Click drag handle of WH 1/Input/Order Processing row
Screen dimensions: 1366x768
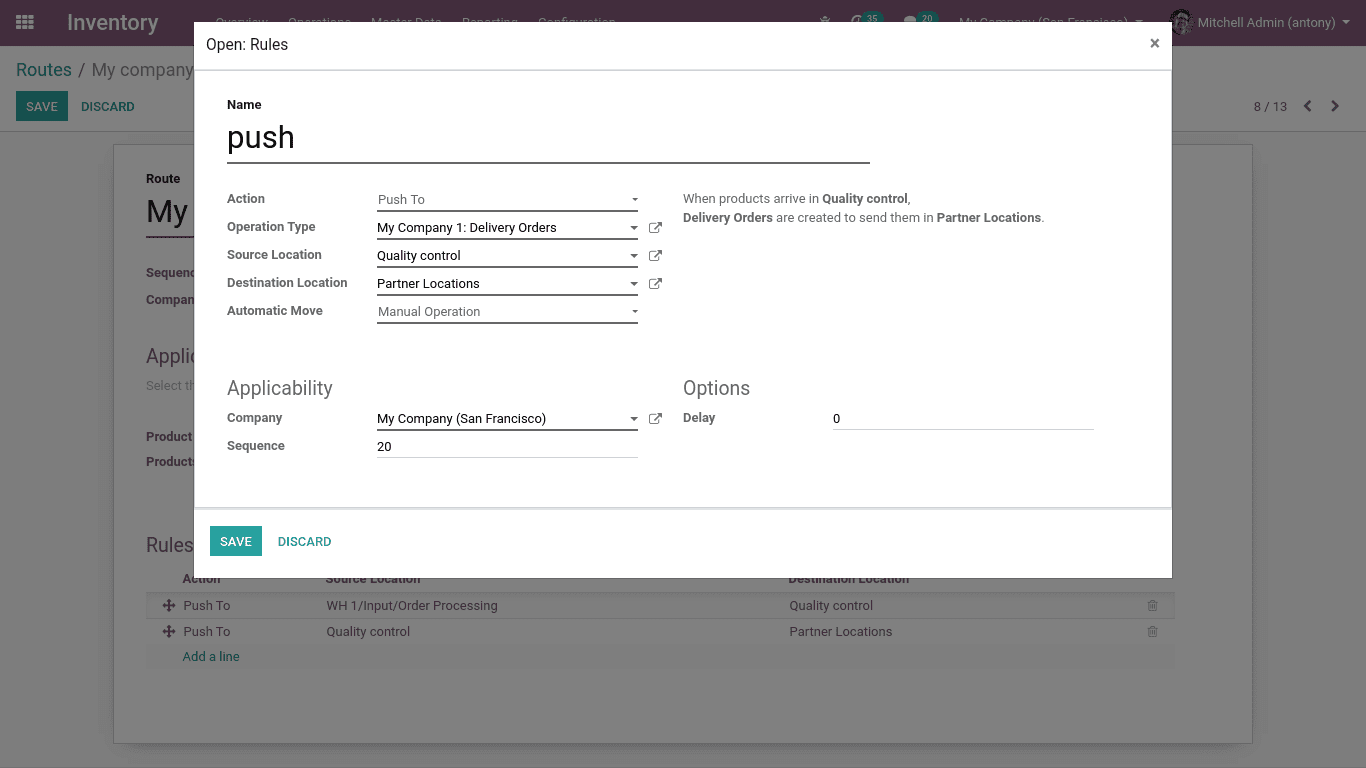168,606
